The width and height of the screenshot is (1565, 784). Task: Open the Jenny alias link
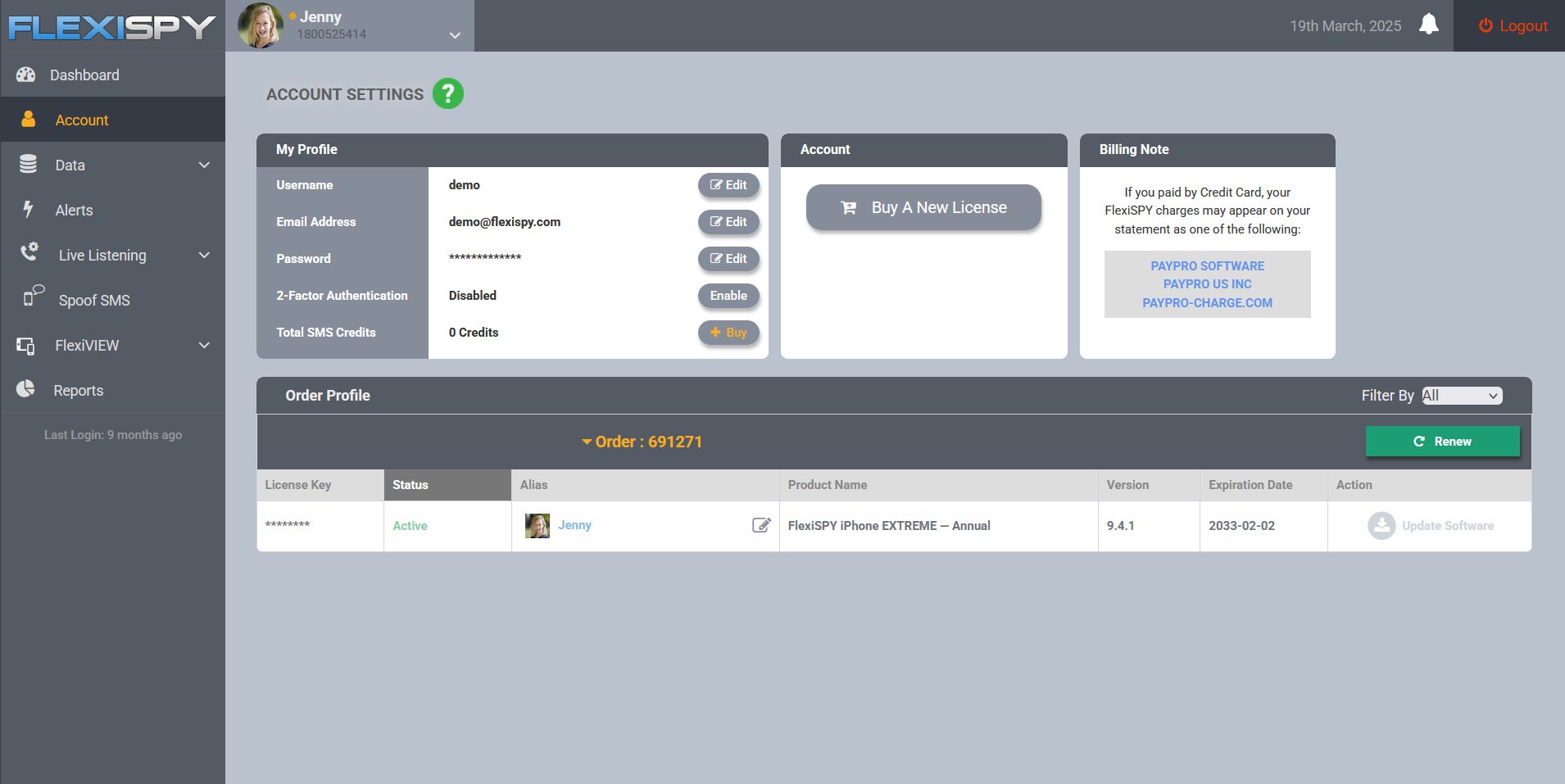tap(574, 525)
